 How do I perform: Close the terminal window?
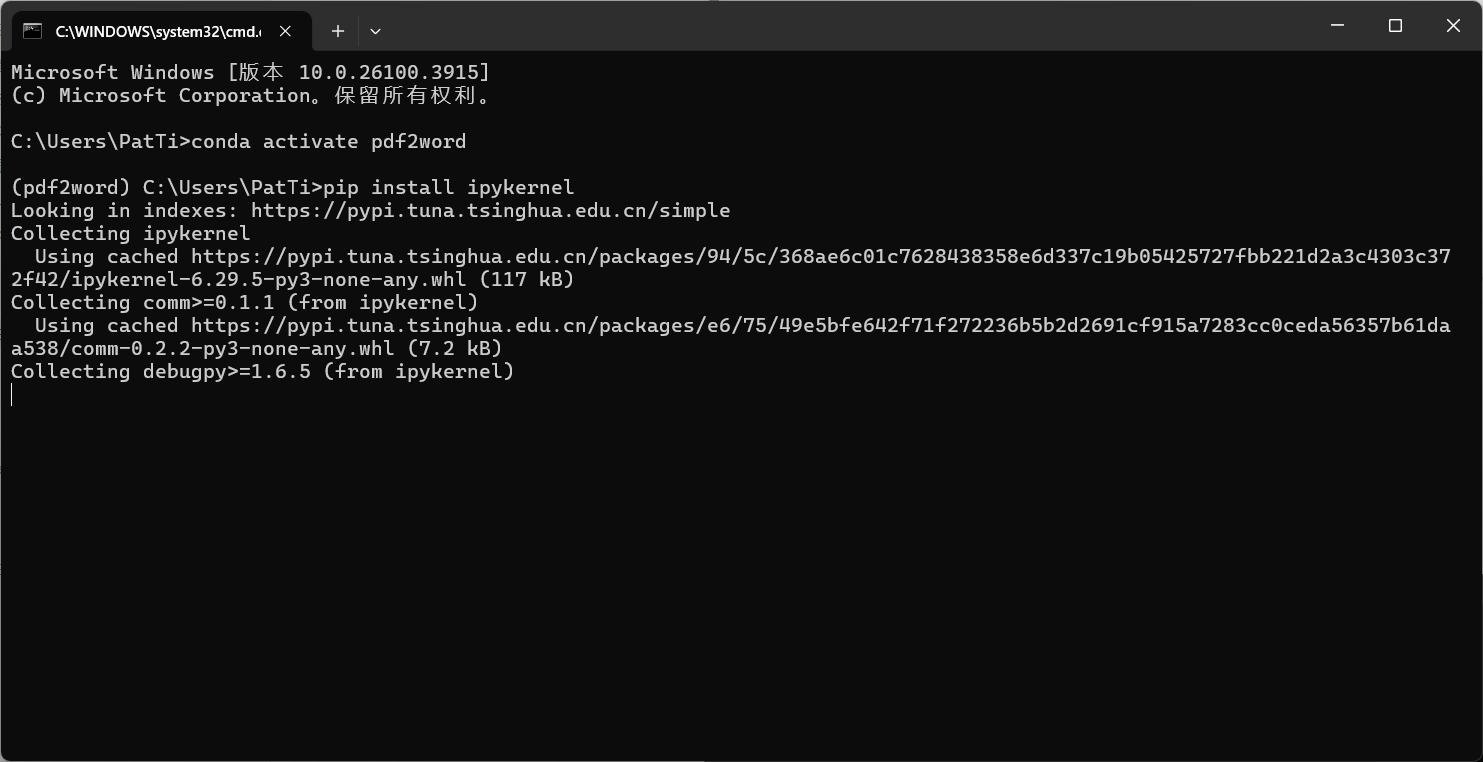point(1453,26)
